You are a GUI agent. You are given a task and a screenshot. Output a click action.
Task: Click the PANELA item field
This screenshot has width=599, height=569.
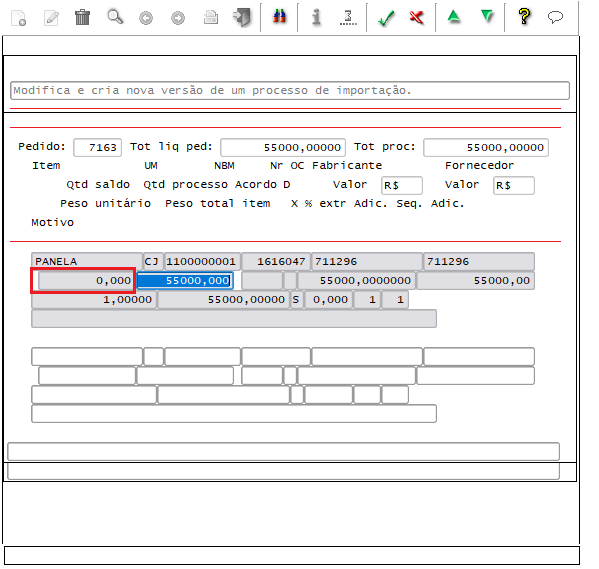coord(87,261)
